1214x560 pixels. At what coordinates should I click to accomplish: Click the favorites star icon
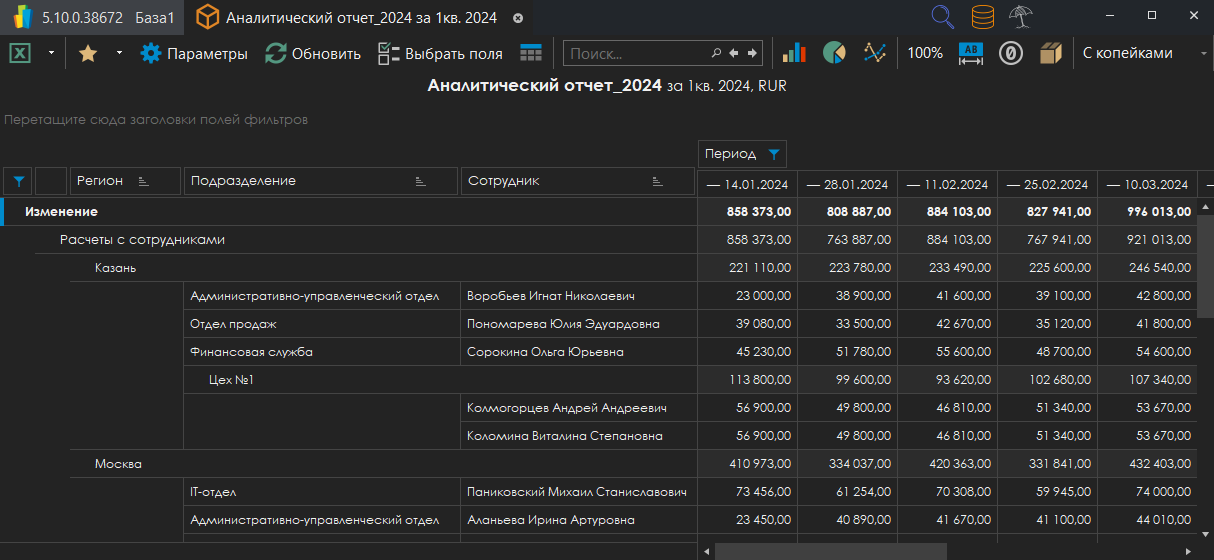(x=88, y=54)
